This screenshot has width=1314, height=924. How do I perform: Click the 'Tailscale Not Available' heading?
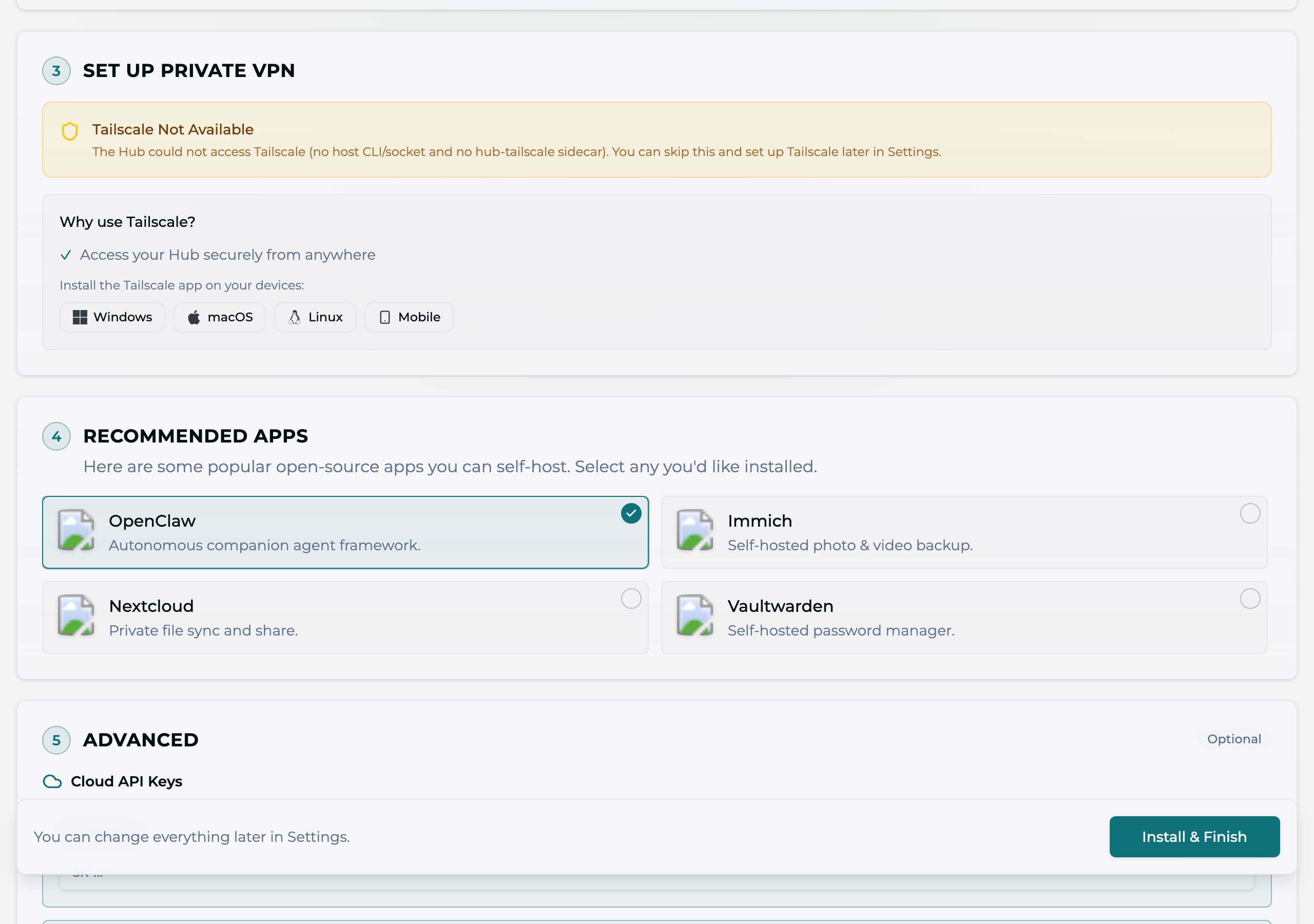pyautogui.click(x=173, y=129)
